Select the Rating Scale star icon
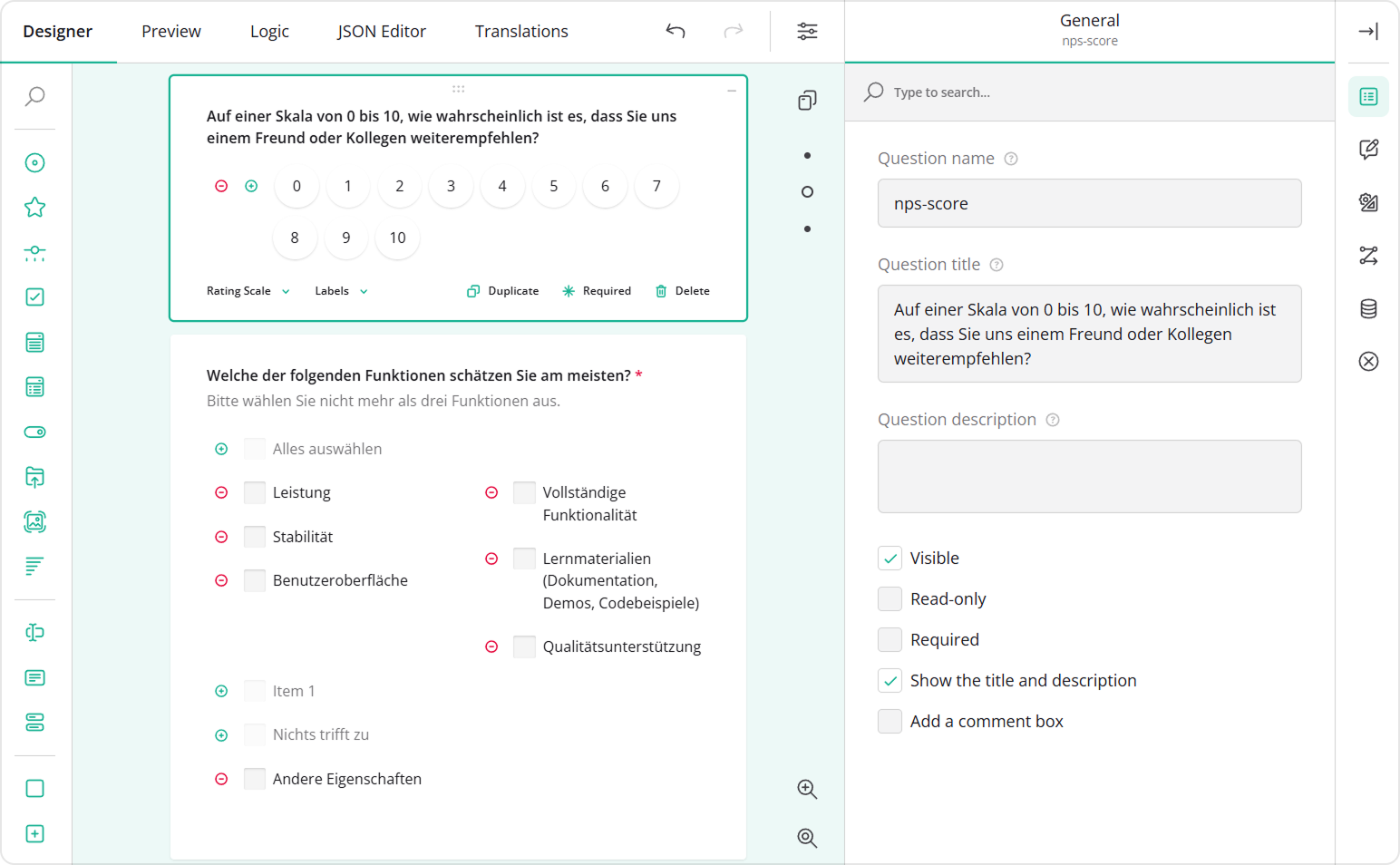The height and width of the screenshot is (865, 1400). [34, 207]
